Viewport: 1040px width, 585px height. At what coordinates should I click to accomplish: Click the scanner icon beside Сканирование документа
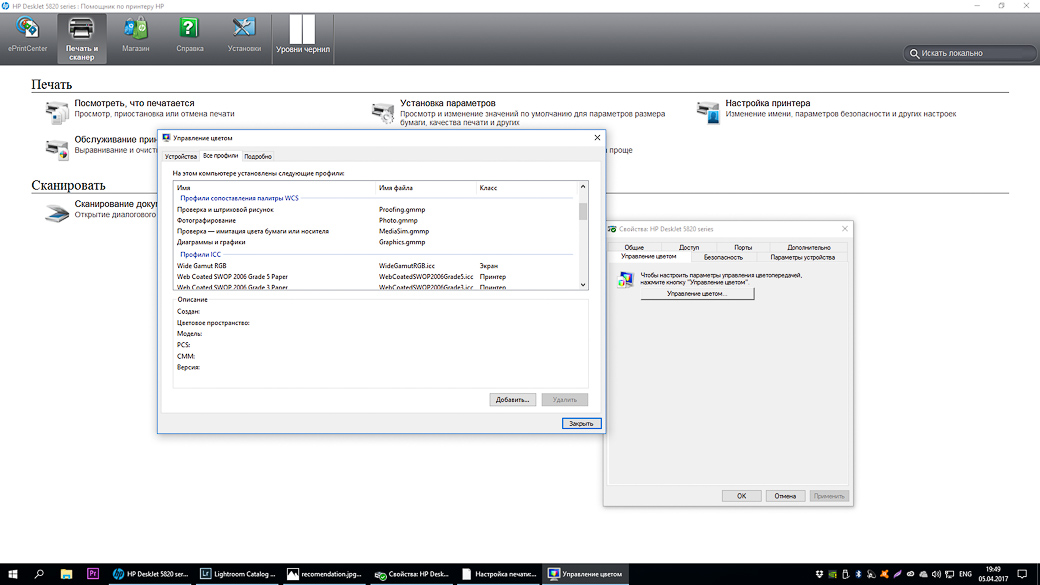[57, 212]
